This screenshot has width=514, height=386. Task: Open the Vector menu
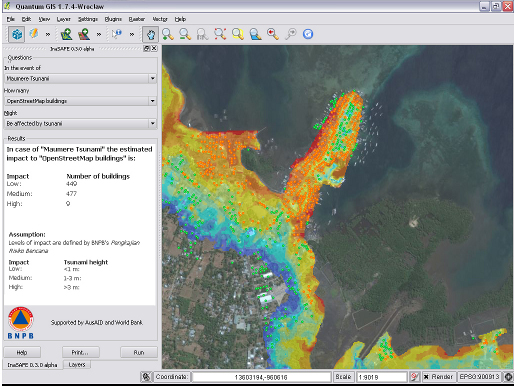(160, 19)
